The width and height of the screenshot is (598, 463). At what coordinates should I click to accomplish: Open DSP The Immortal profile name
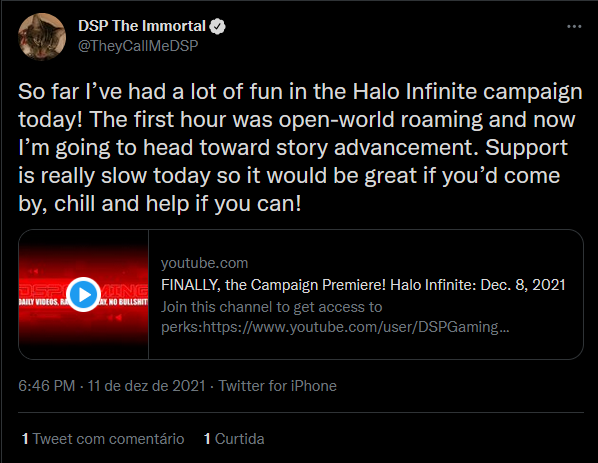click(142, 26)
